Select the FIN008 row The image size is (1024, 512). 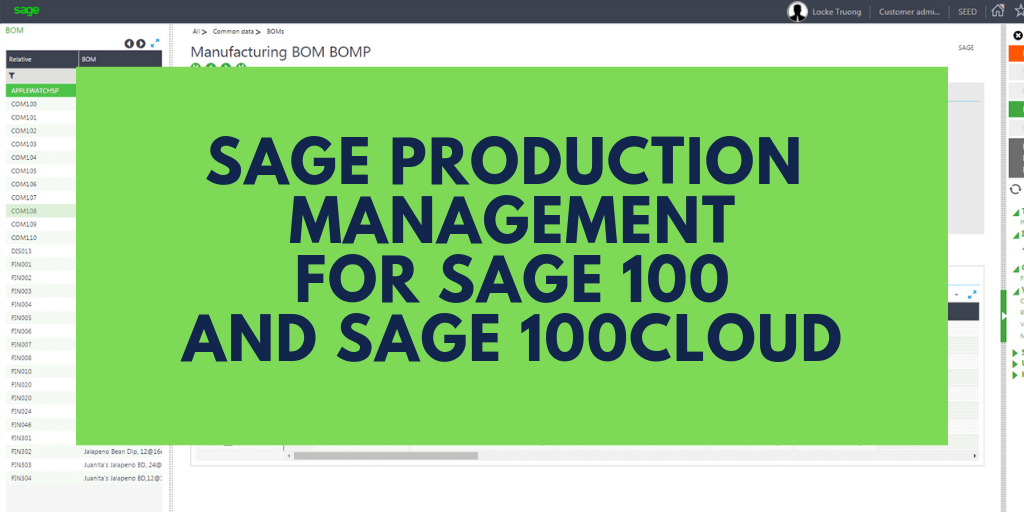pyautogui.click(x=42, y=358)
